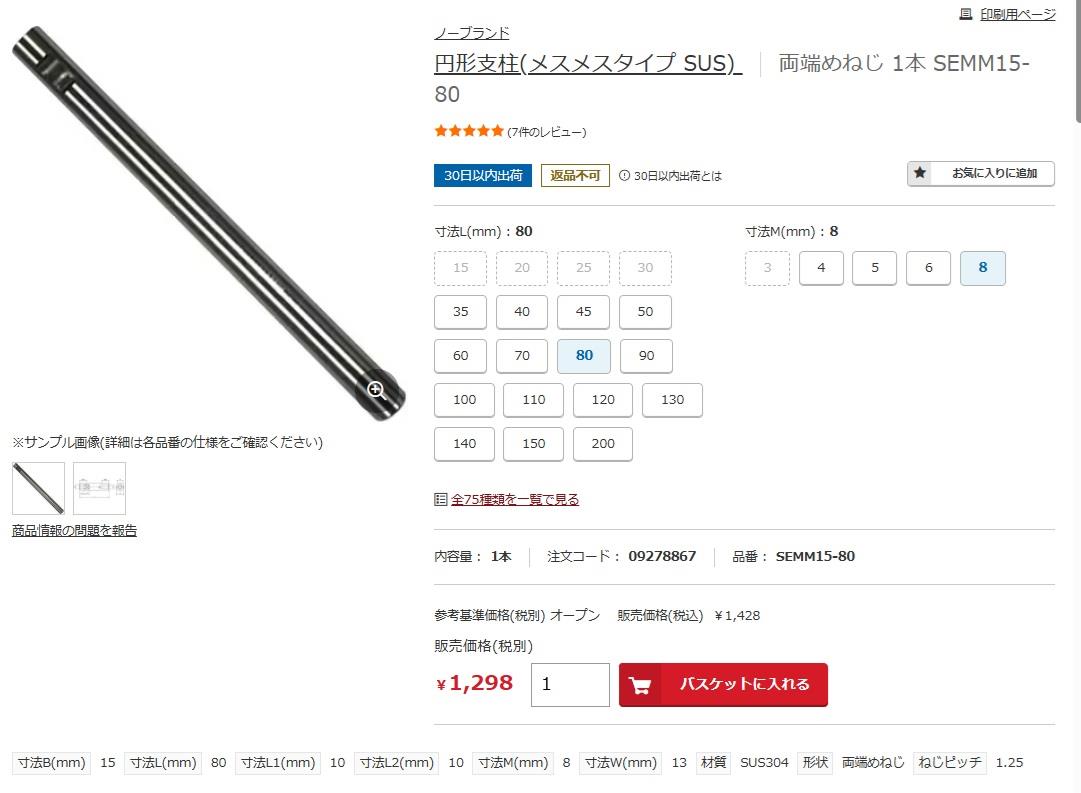Viewport: 1081px width, 793px height.
Task: Click the print page icon
Action: 966,14
